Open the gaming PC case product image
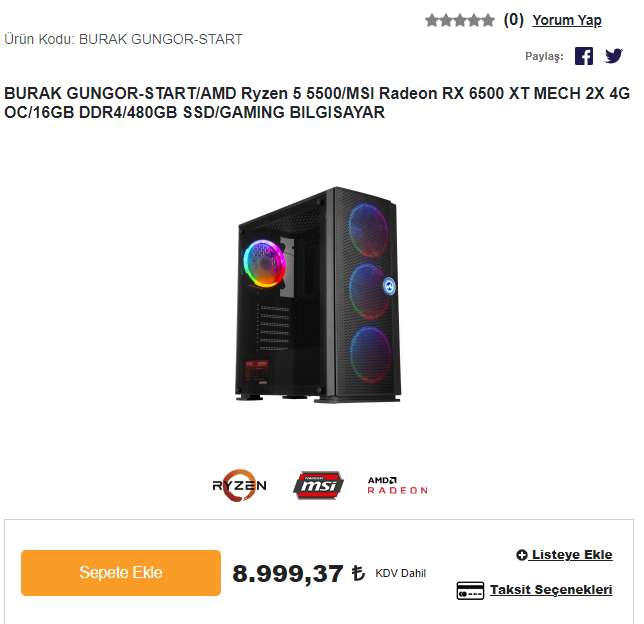This screenshot has height=624, width=644. point(318,295)
